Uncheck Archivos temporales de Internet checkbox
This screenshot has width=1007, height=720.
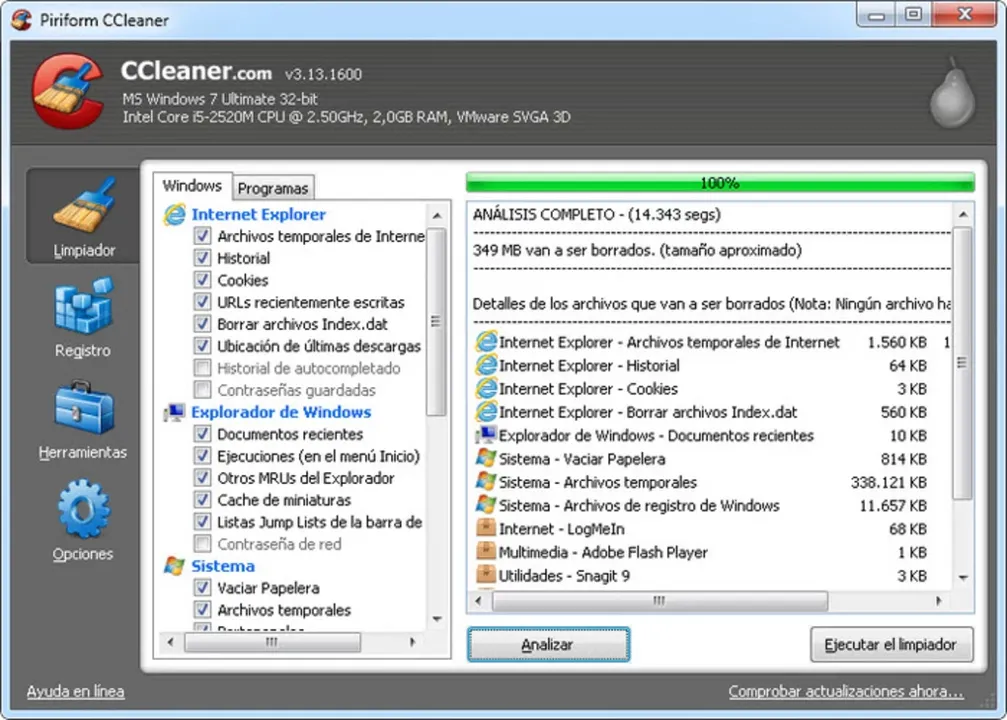(202, 236)
